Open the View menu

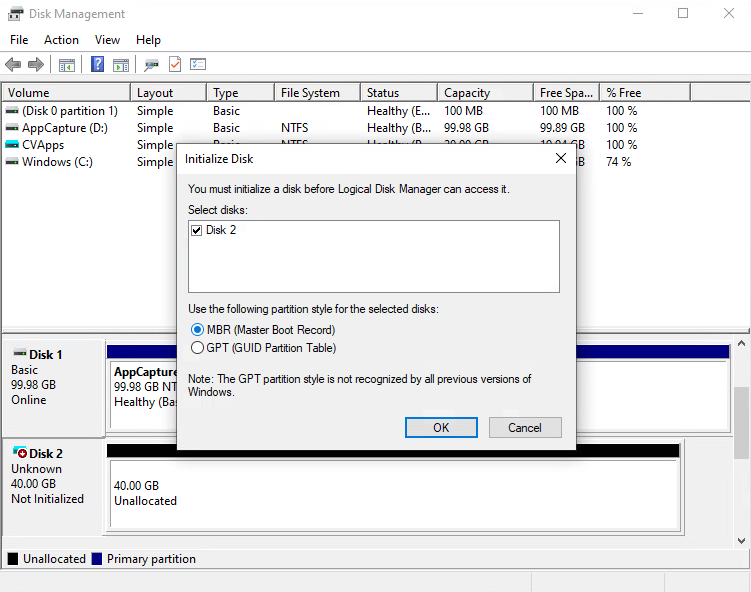(x=107, y=40)
